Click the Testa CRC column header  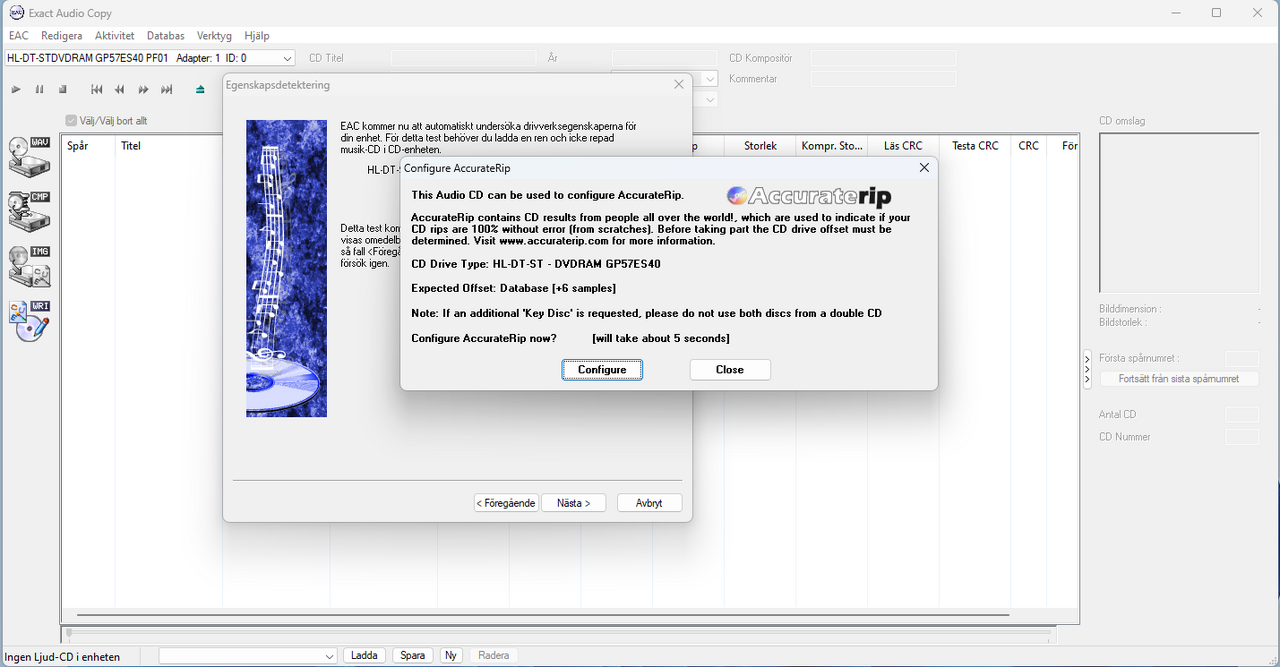(975, 146)
